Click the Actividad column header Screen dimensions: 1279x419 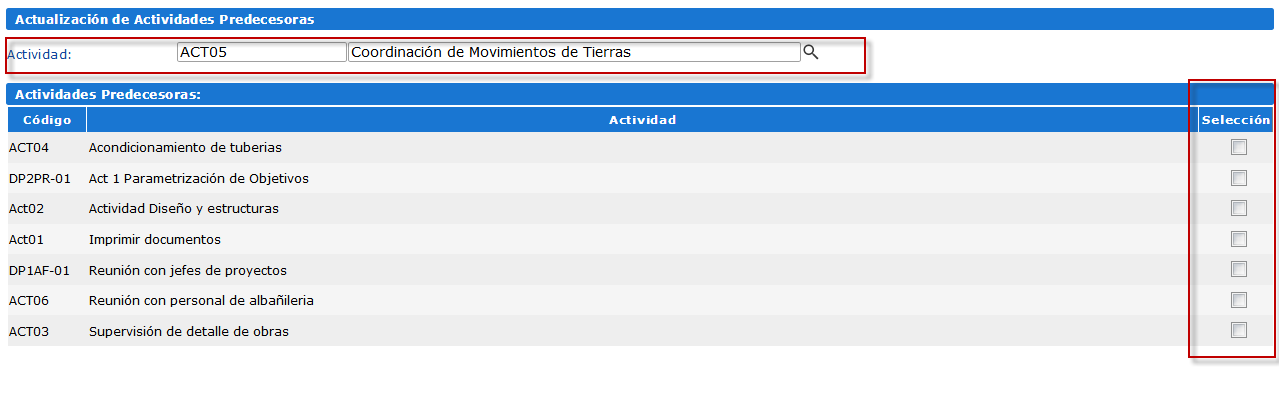642,120
